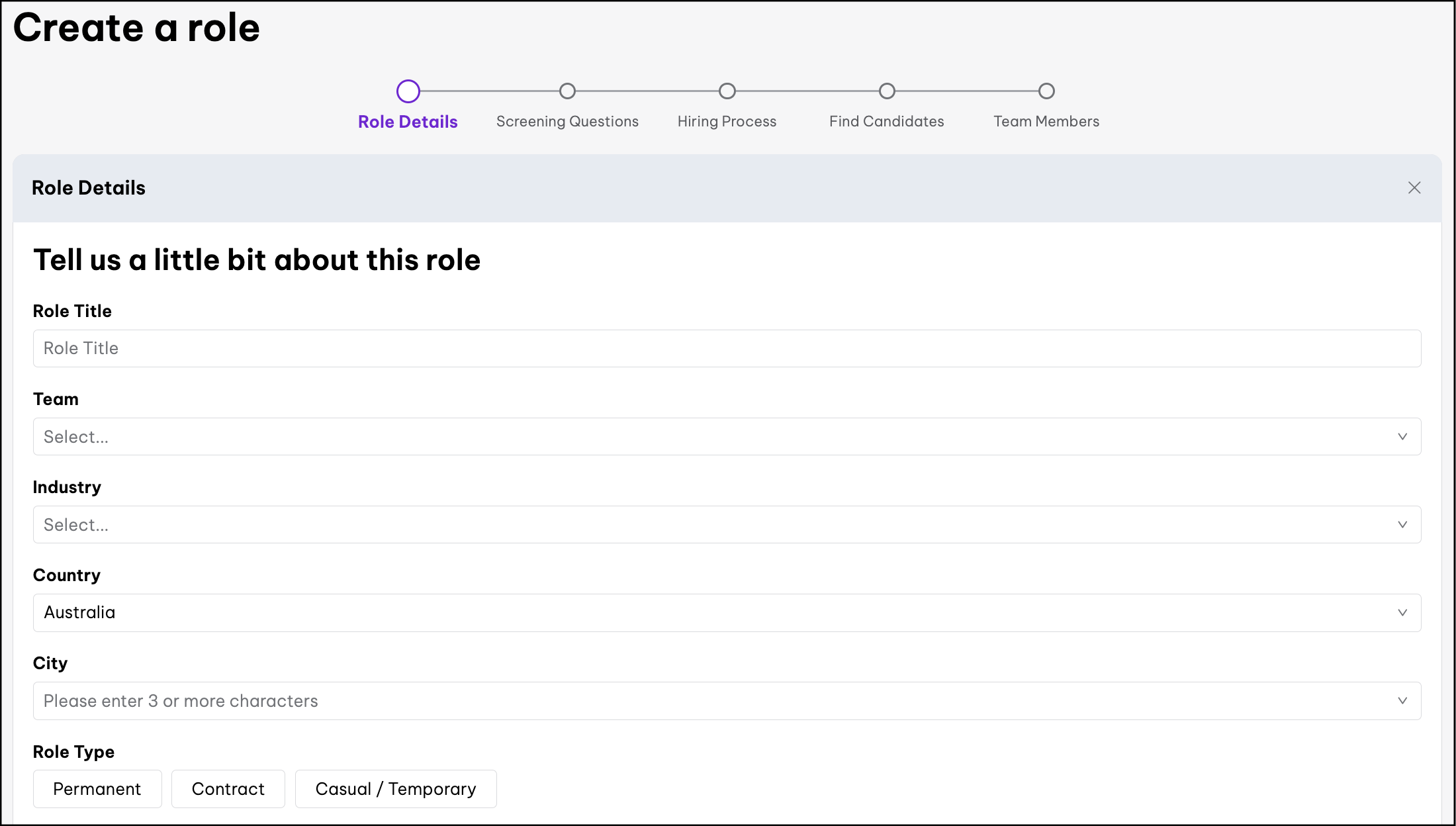Viewport: 1456px width, 826px height.
Task: Click the City field chevron arrow
Action: point(1402,701)
